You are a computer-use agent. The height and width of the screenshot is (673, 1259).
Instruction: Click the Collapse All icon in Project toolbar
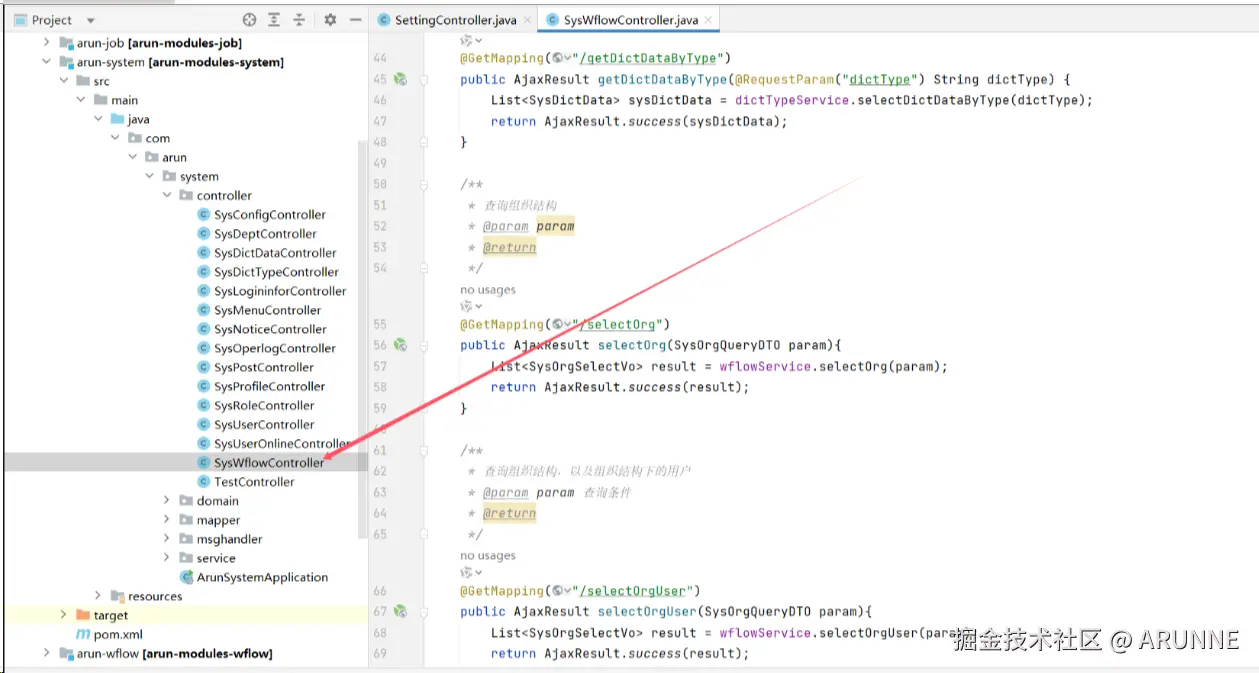(299, 19)
